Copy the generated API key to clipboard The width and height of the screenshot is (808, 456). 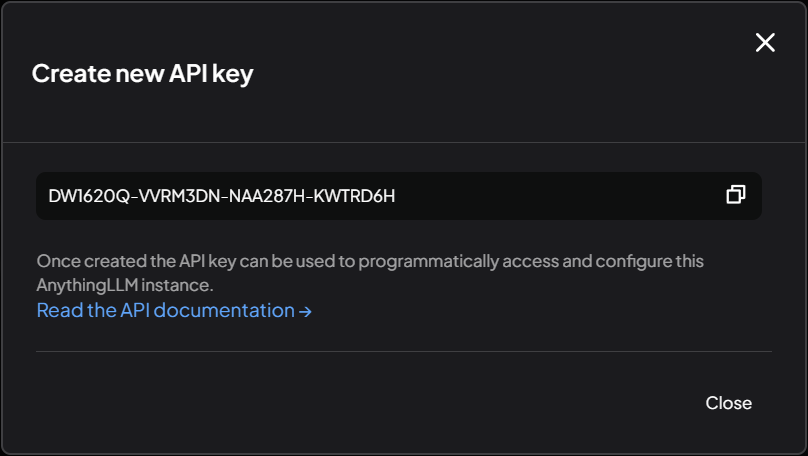click(x=735, y=195)
